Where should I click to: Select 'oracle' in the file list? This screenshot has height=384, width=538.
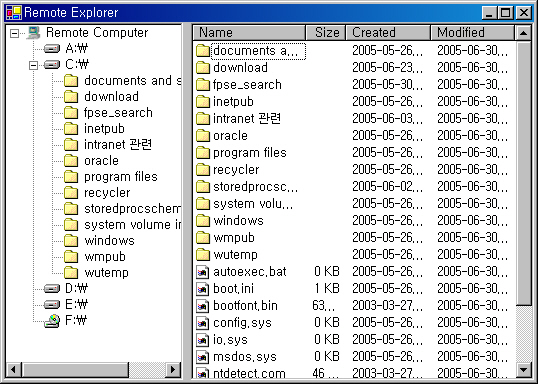[x=230, y=136]
